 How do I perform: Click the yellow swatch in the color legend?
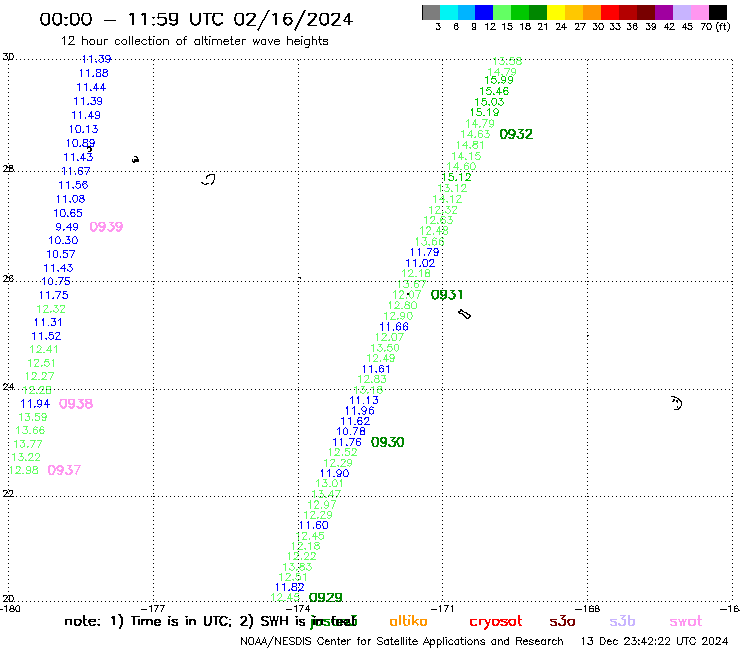pos(556,12)
